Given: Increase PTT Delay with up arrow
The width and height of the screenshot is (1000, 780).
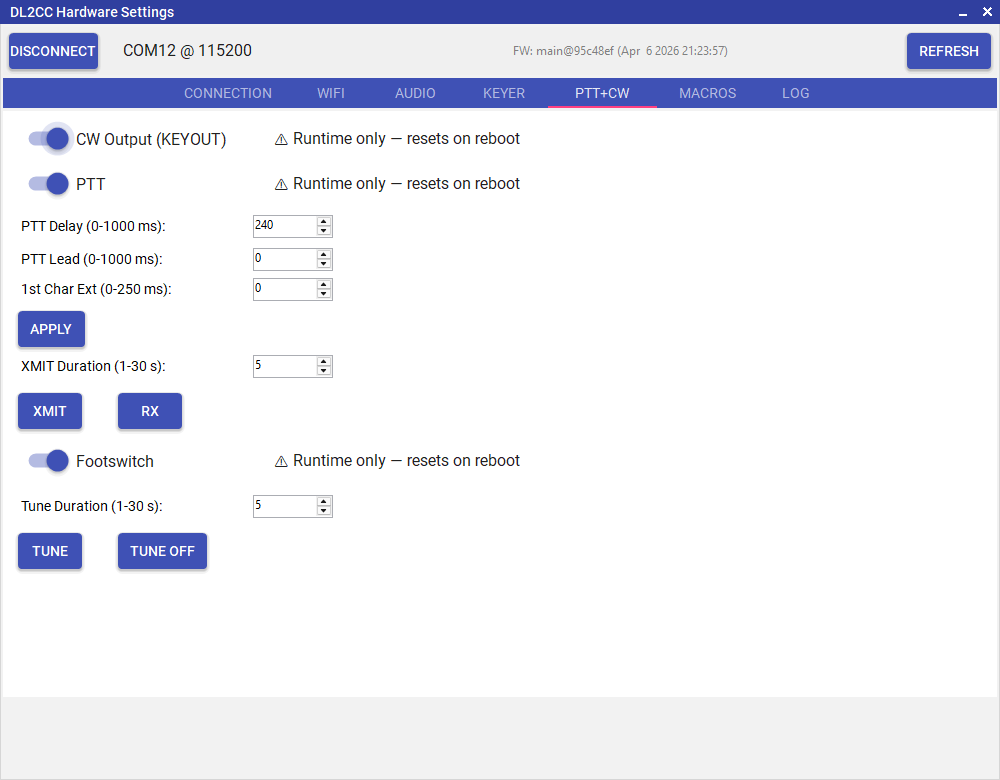Looking at the screenshot, I should (324, 221).
